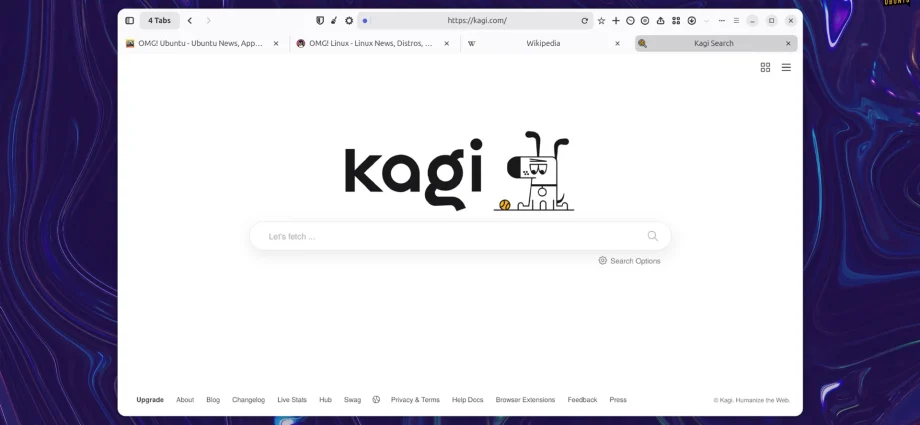Open the three-dots more options menu
This screenshot has height=425, width=920.
click(x=722, y=21)
